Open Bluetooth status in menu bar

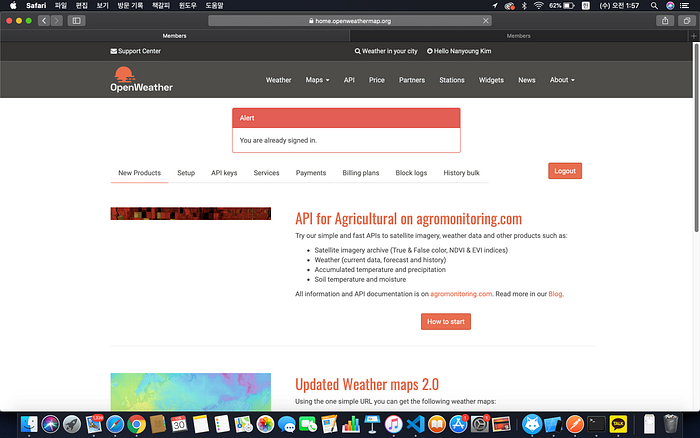point(525,5)
